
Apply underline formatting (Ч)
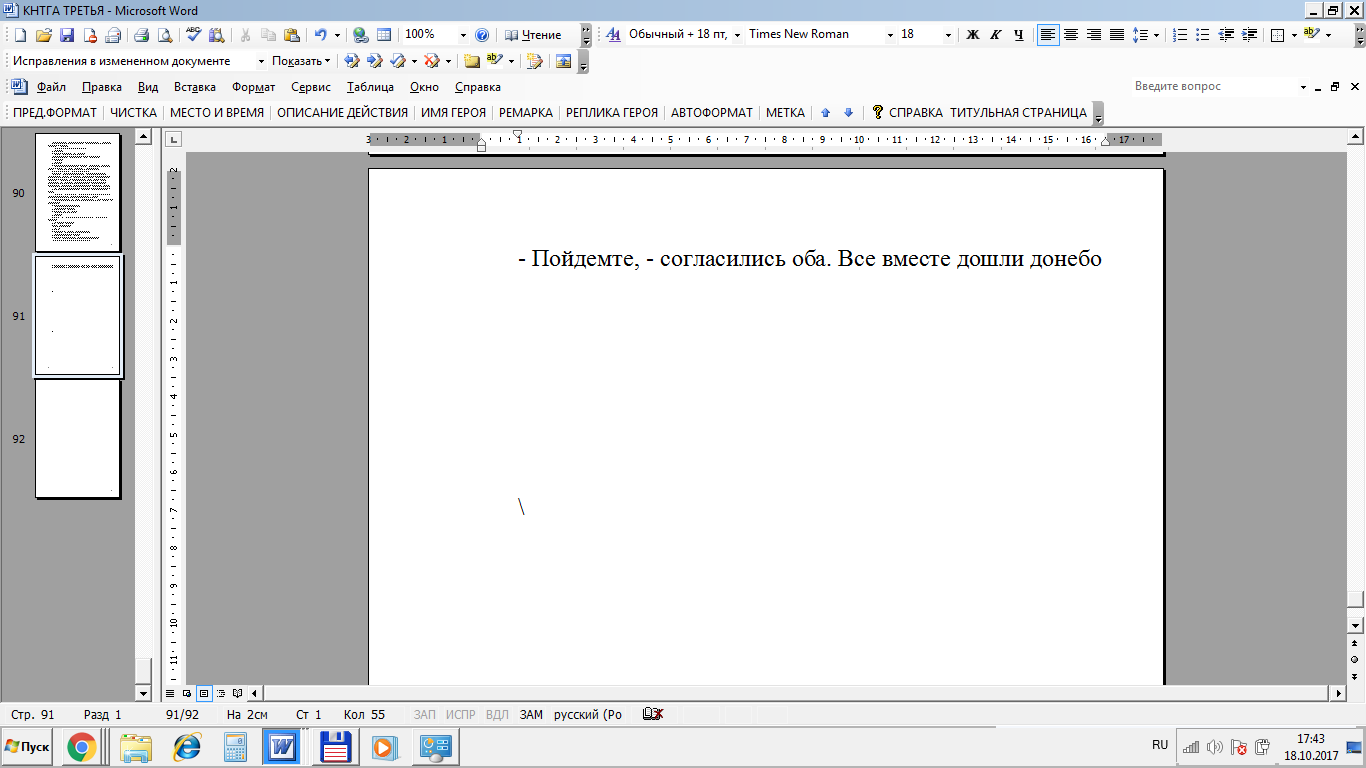coord(1019,34)
